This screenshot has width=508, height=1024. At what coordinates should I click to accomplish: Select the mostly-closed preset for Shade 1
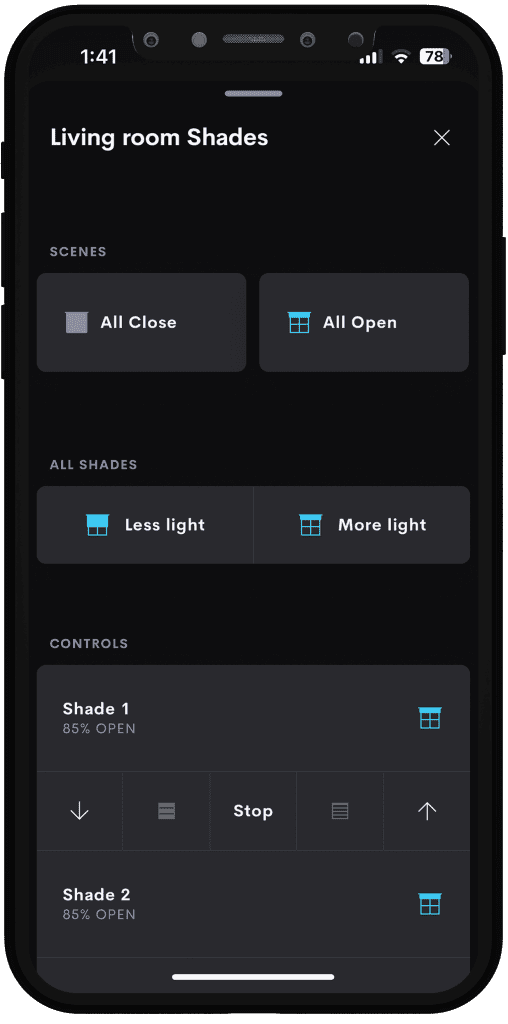[167, 811]
